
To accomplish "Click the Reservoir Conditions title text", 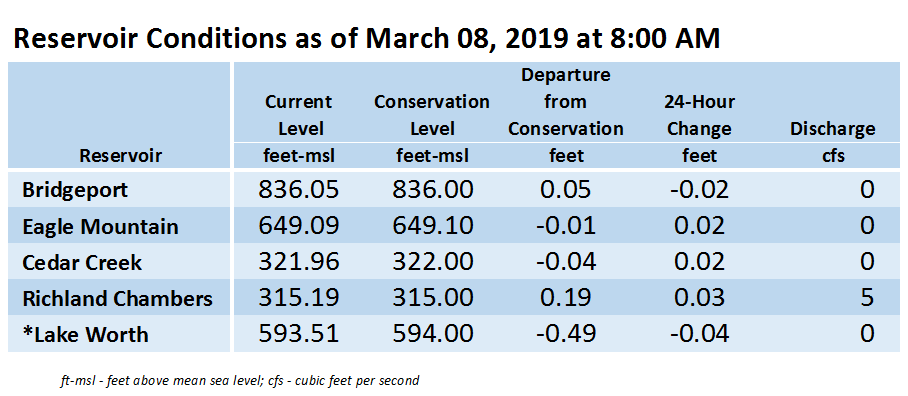I will (367, 39).
